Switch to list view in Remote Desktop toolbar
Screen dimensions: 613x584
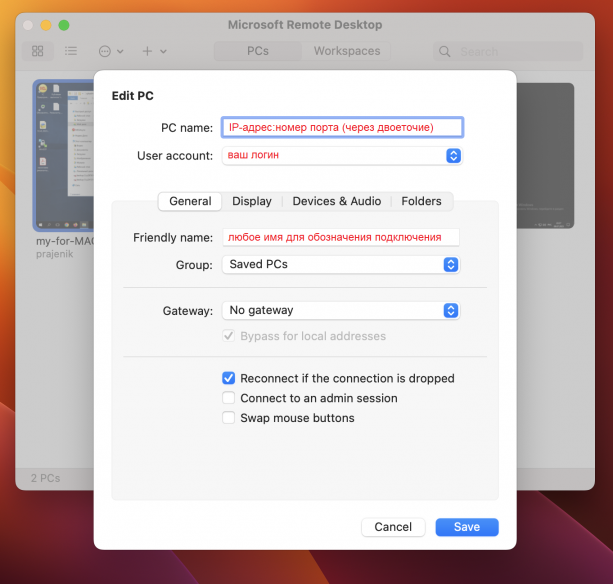coord(71,51)
